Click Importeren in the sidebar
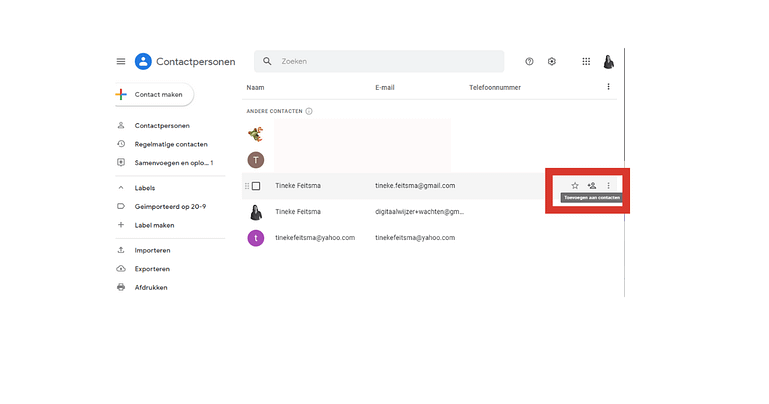Image resolution: width=769 pixels, height=404 pixels. (x=153, y=250)
